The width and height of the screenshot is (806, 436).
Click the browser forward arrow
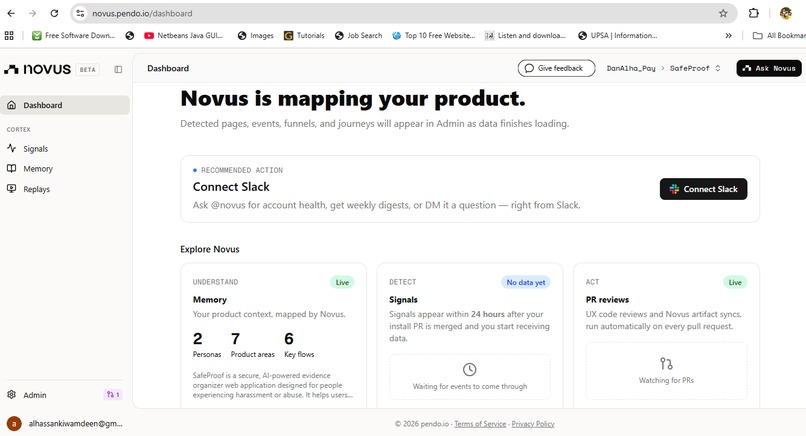32,13
